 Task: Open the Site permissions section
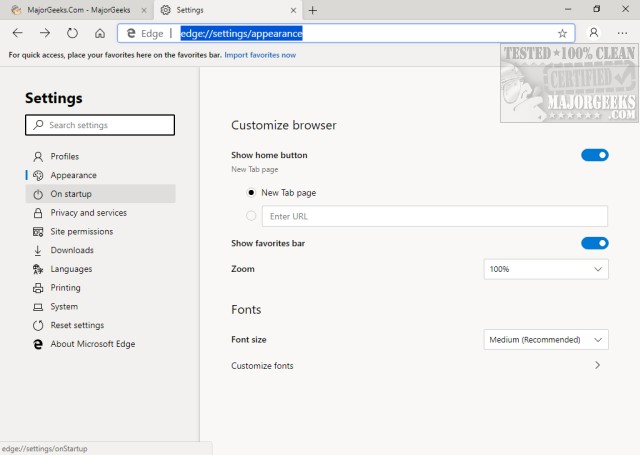[100, 231]
